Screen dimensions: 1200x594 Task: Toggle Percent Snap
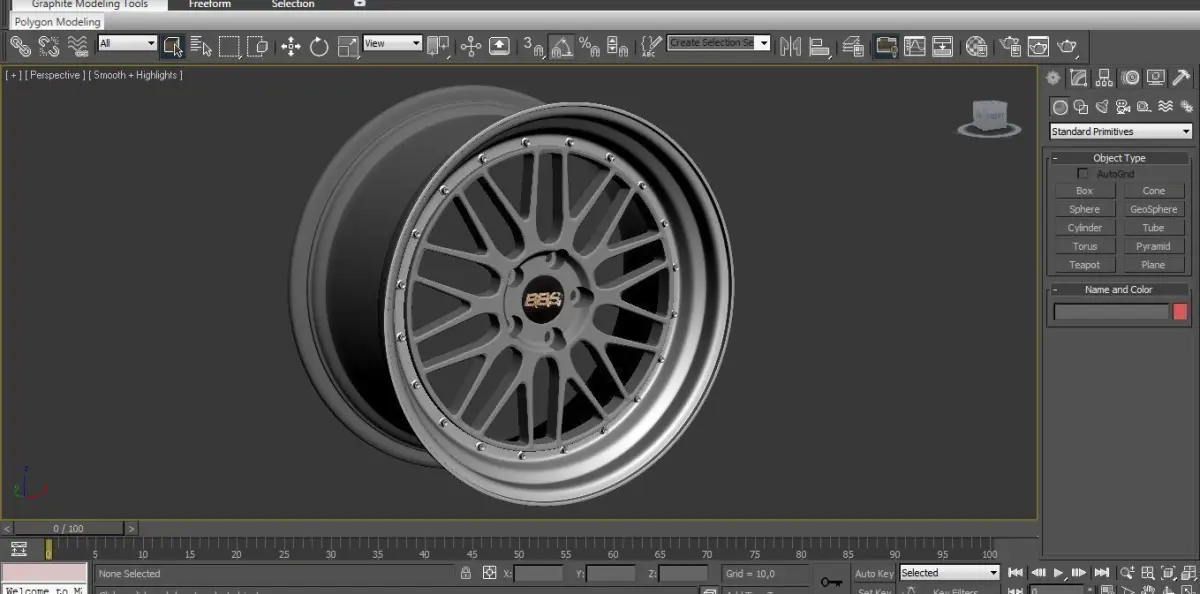pyautogui.click(x=589, y=45)
